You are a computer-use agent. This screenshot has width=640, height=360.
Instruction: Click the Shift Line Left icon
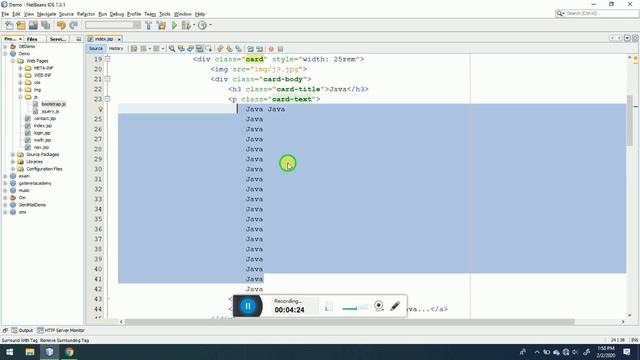pyautogui.click(x=250, y=49)
